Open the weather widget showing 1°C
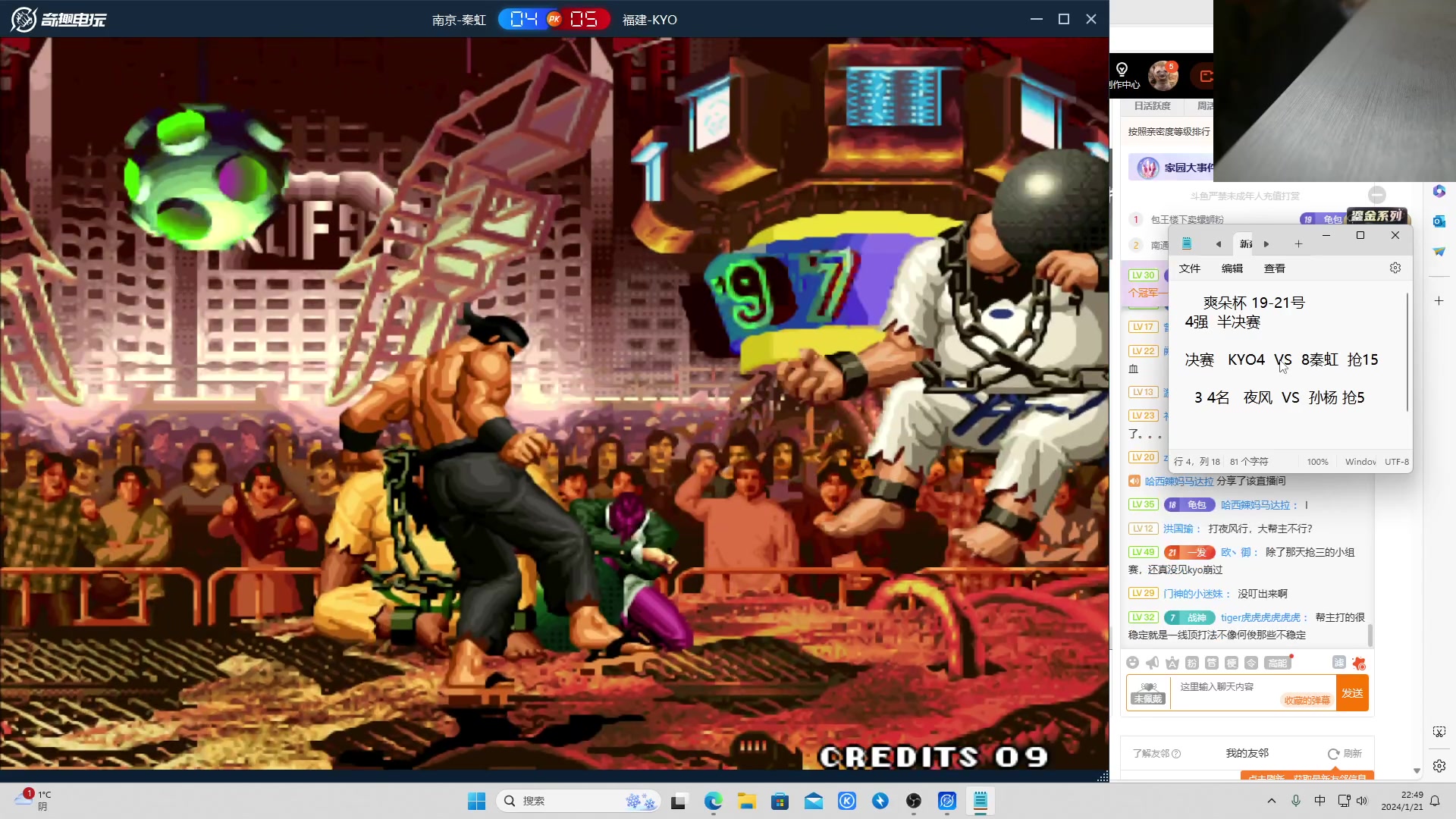This screenshot has height=819, width=1456. coord(33,800)
